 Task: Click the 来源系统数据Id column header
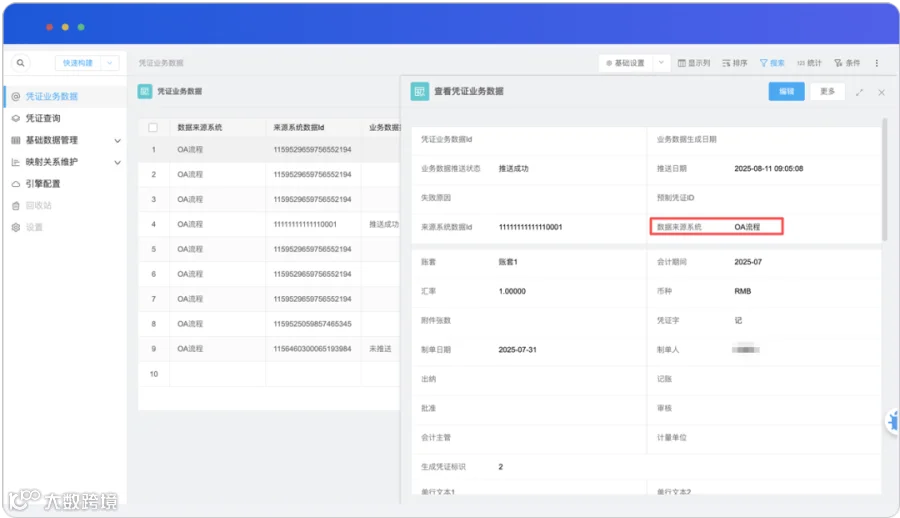point(298,127)
